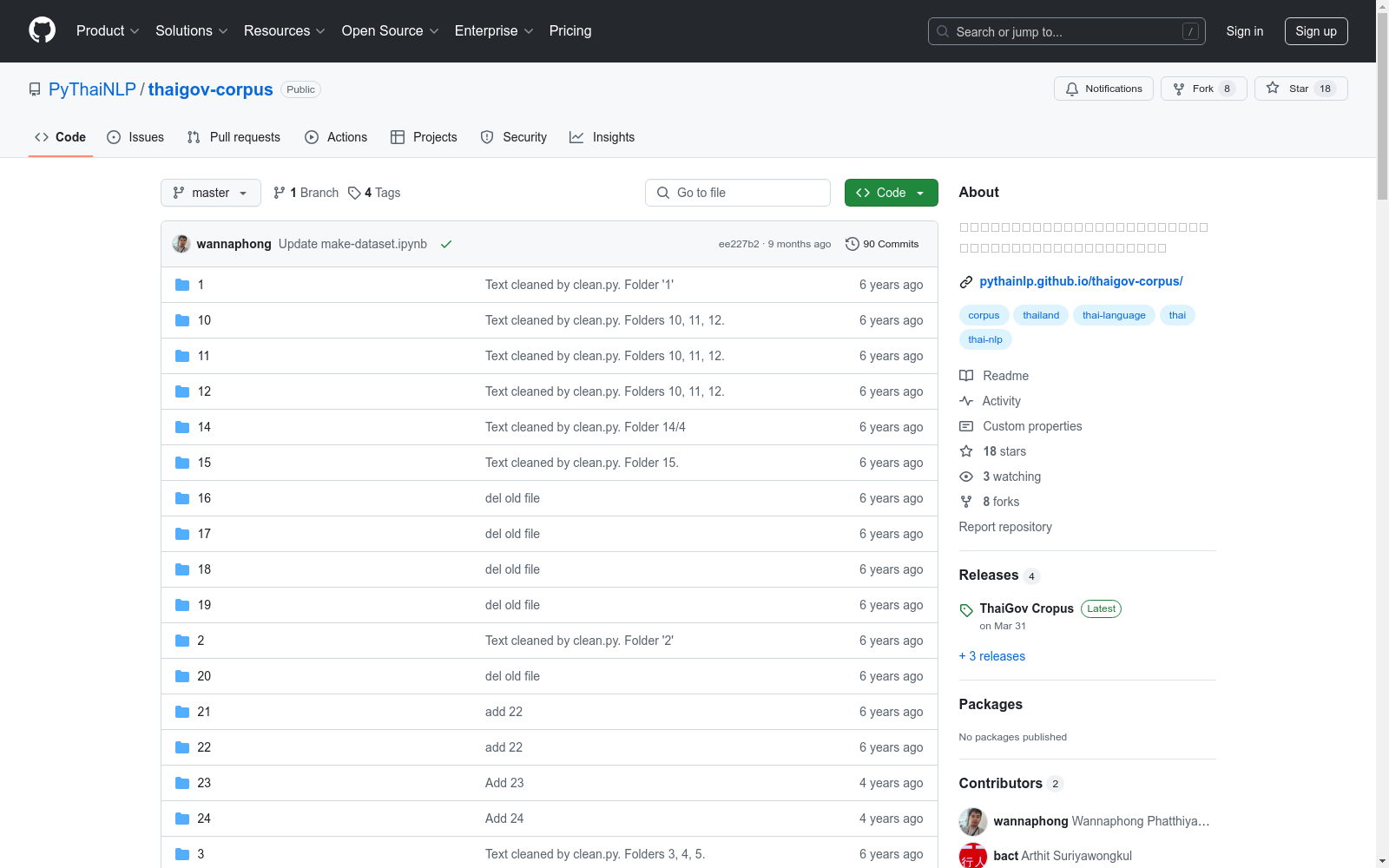The width and height of the screenshot is (1389, 868).
Task: Click the Notifications bell button
Action: pyautogui.click(x=1103, y=89)
